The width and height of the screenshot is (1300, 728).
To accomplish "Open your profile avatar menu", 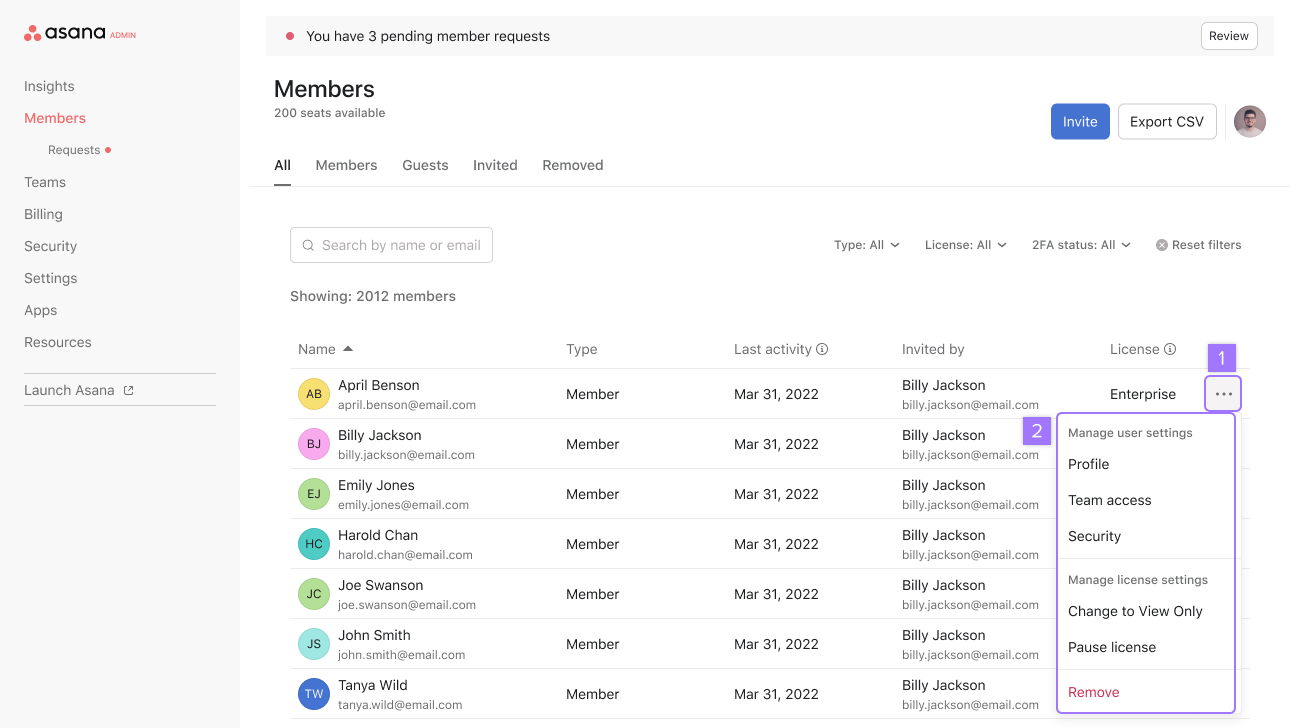I will point(1249,121).
